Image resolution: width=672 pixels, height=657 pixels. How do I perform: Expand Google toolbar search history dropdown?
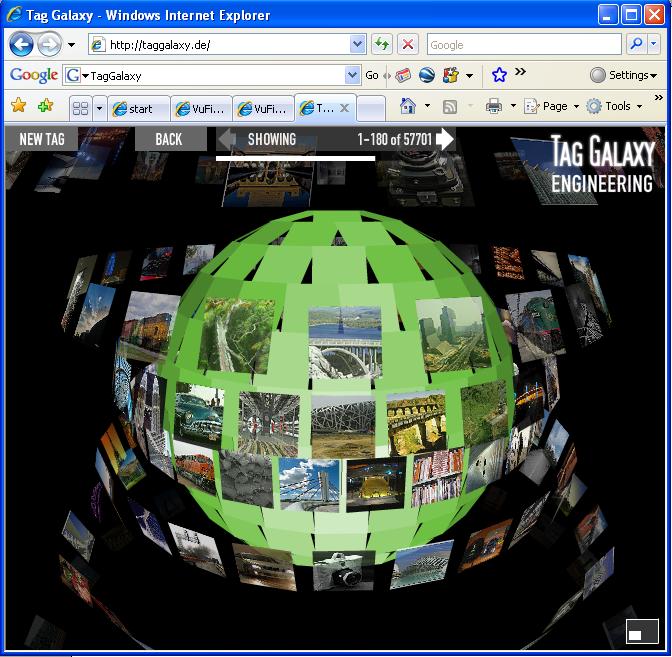click(x=352, y=75)
